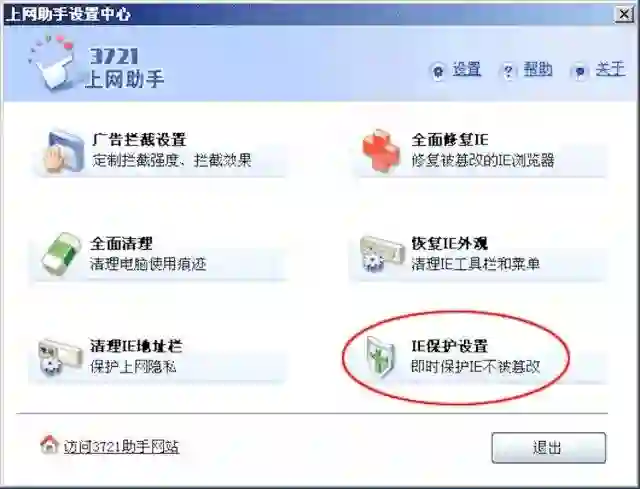Select the 广告拦截设置 heading text
This screenshot has height=489, width=640.
click(139, 140)
